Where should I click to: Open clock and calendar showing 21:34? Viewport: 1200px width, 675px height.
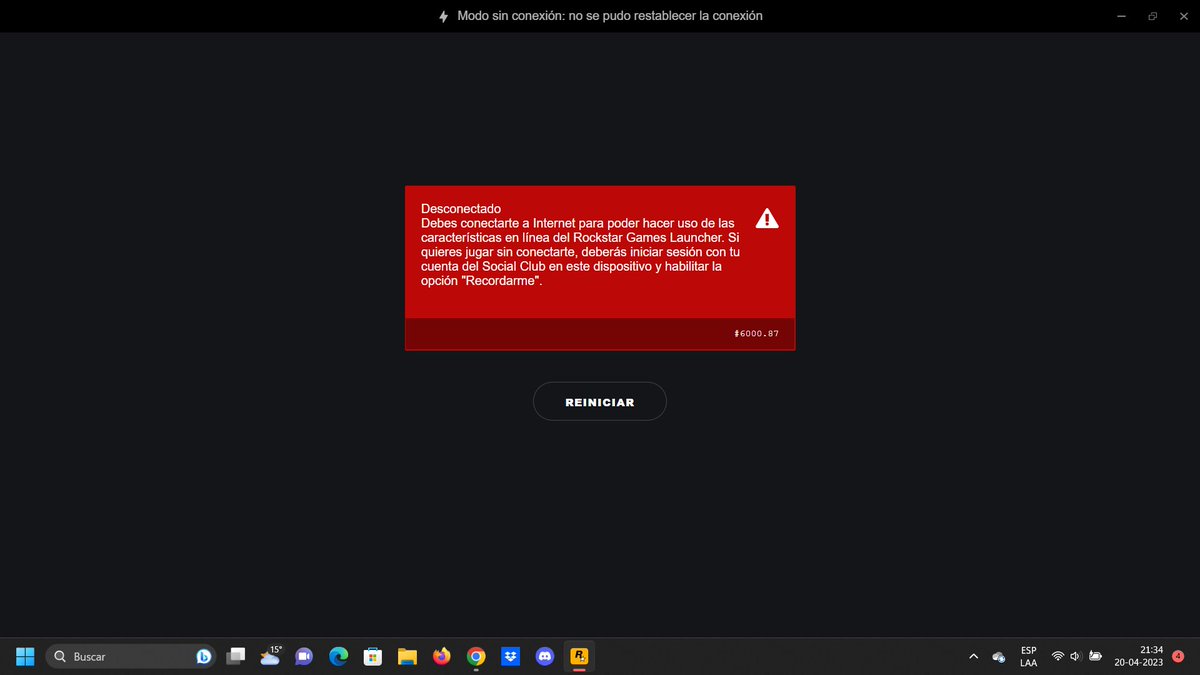tap(1139, 656)
